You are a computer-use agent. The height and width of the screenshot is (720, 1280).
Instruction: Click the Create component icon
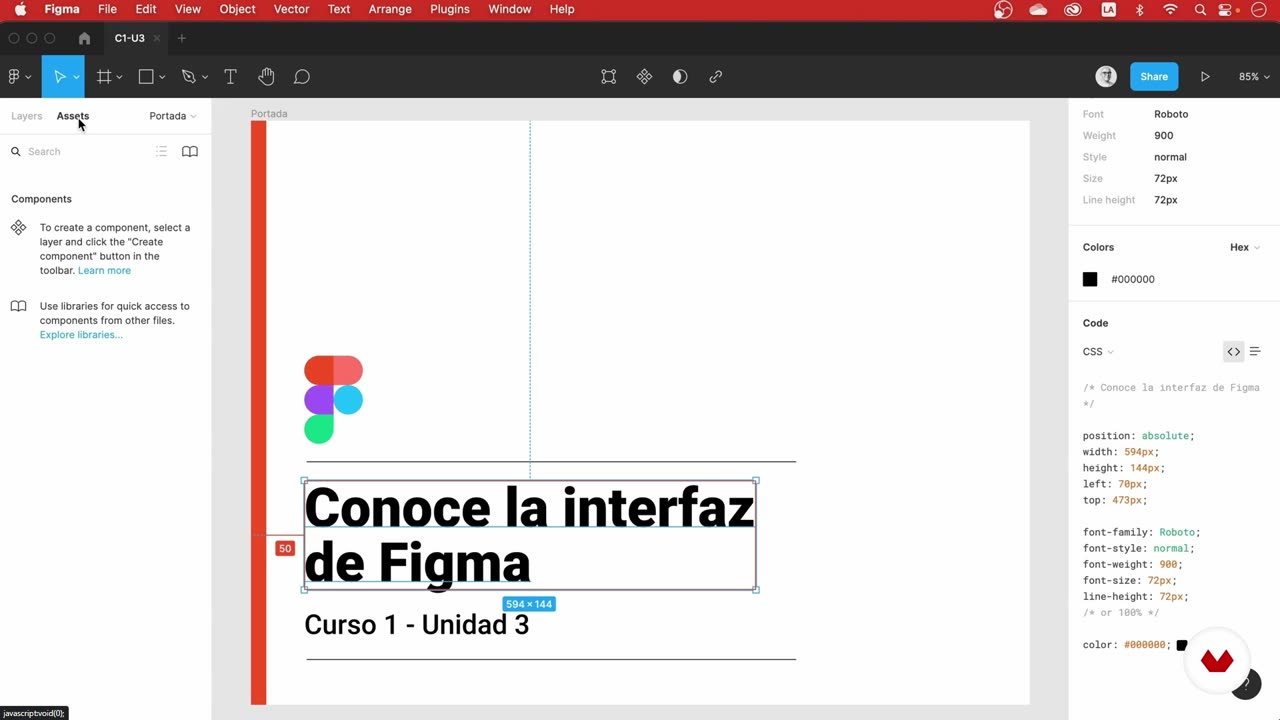point(644,76)
